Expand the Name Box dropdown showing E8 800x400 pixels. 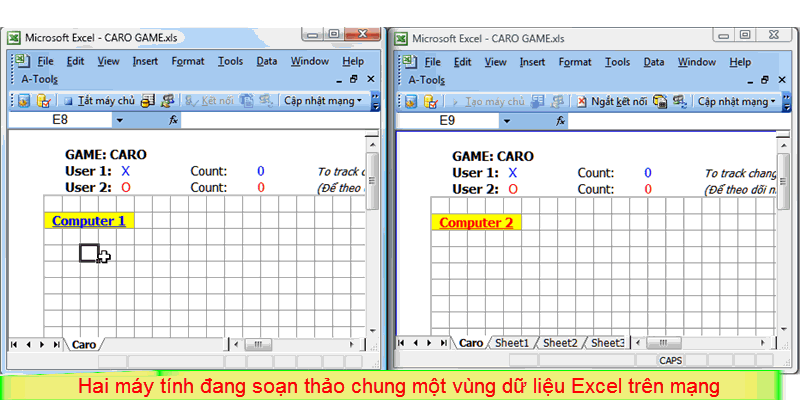[119, 120]
